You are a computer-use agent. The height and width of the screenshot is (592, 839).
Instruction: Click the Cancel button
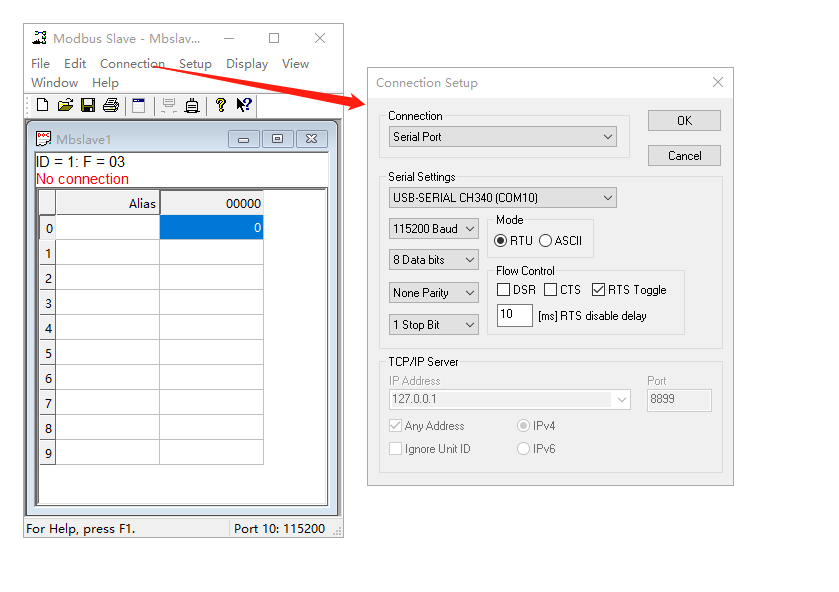684,156
